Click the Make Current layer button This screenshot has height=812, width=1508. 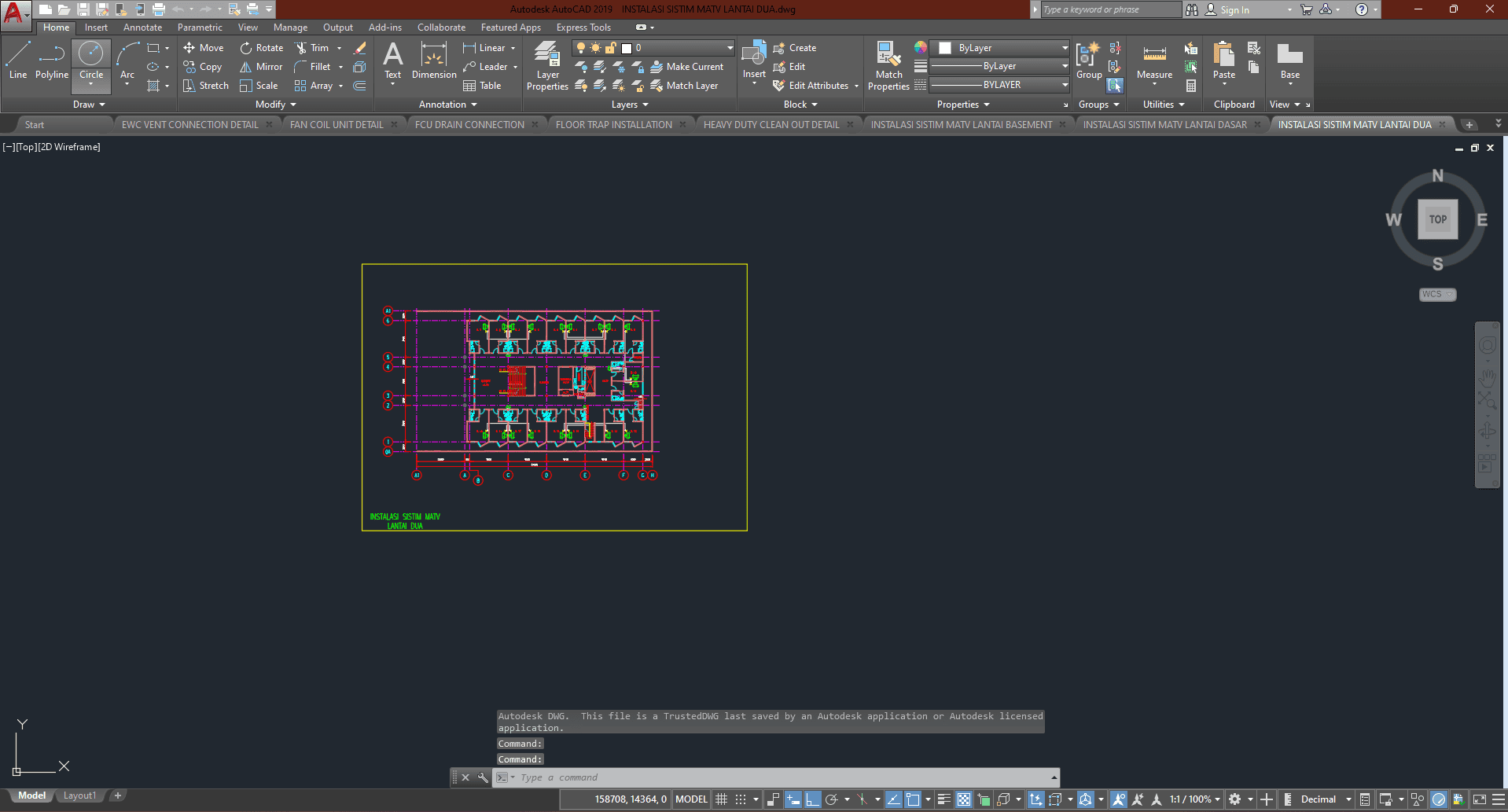coord(687,67)
